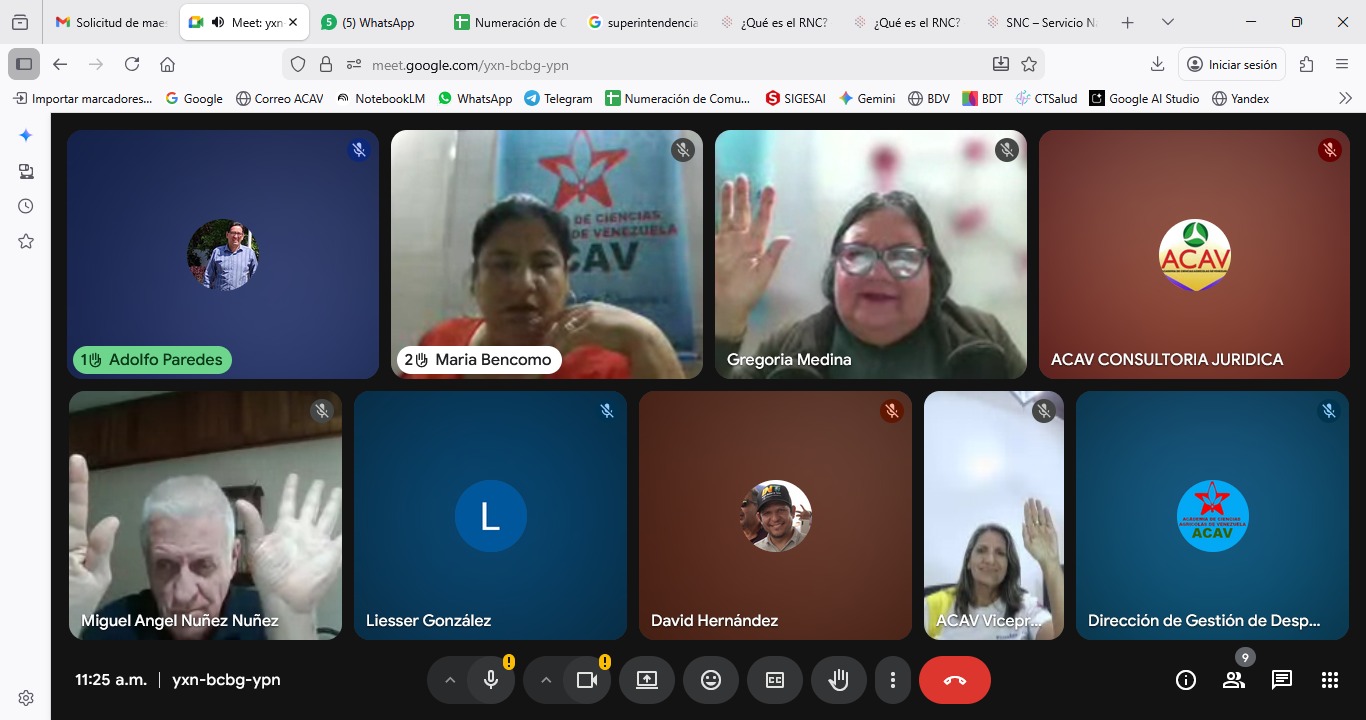Image resolution: width=1366 pixels, height=720 pixels.
Task: Toggle the microphone on or off
Action: (x=490, y=680)
